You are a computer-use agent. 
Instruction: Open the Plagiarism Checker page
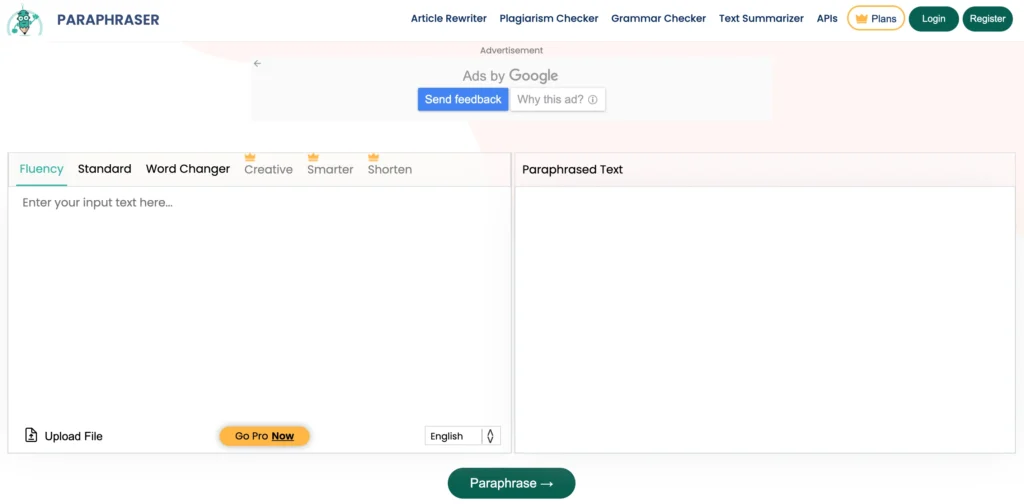[x=549, y=18]
